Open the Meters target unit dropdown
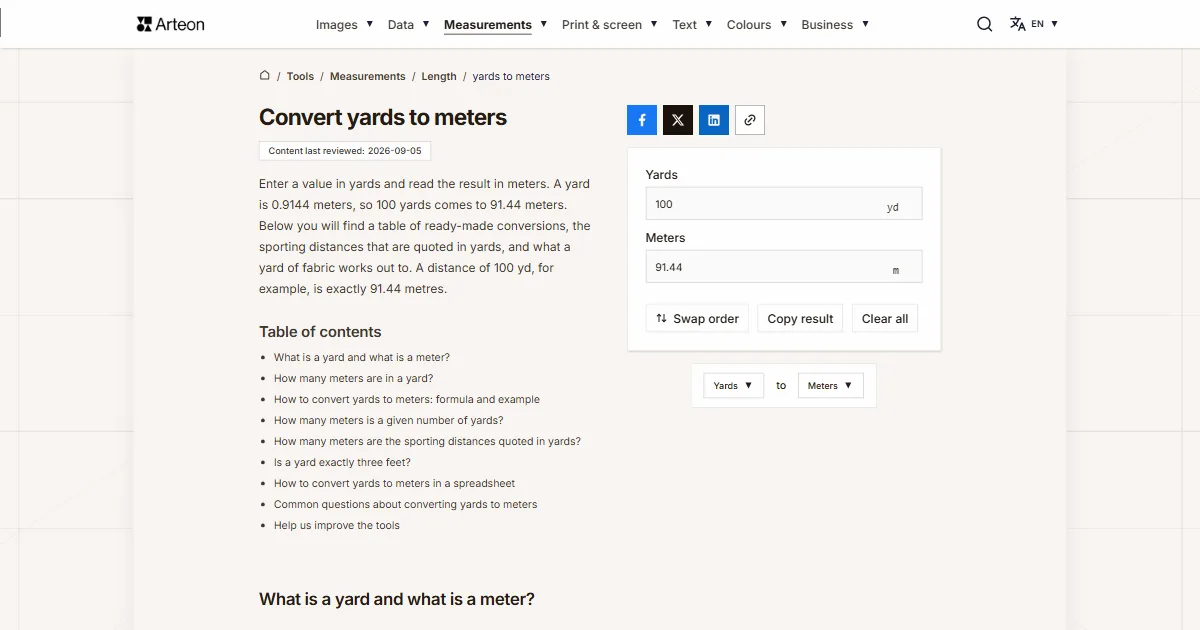 (830, 386)
